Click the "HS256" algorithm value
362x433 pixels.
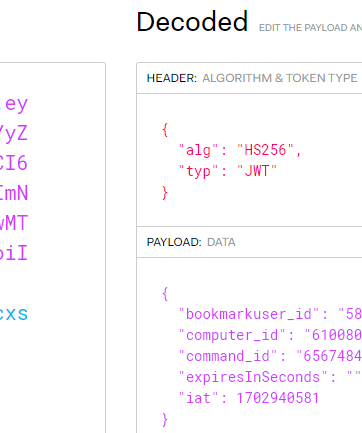point(265,150)
